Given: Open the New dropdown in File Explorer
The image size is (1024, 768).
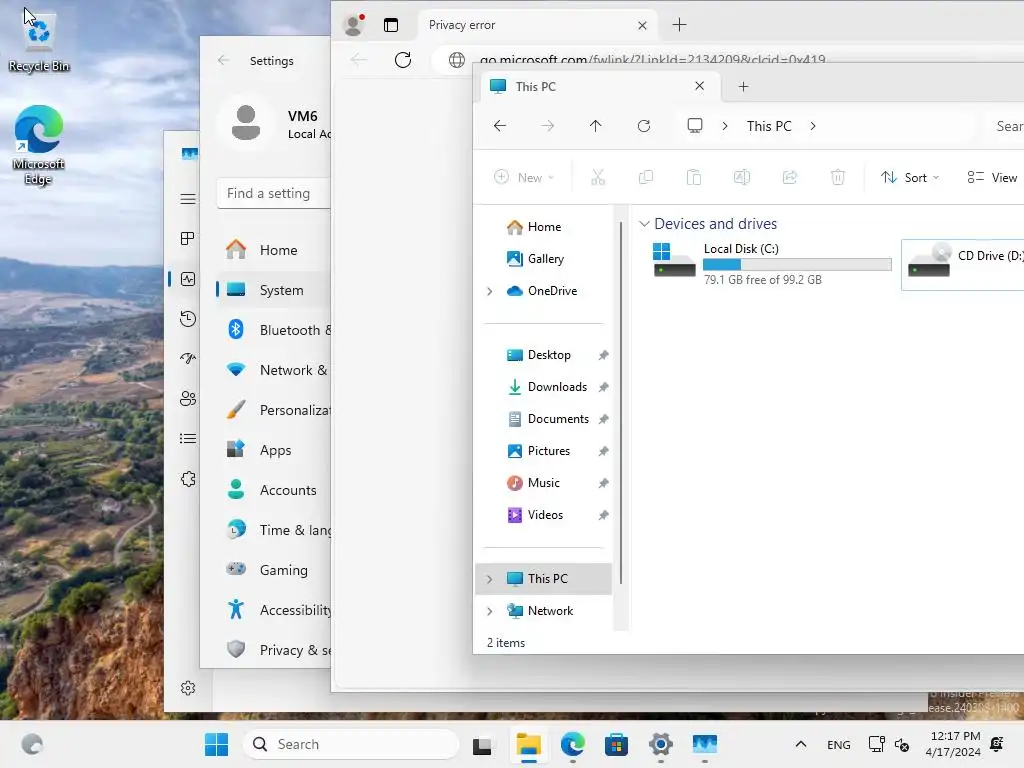Looking at the screenshot, I should (x=524, y=177).
